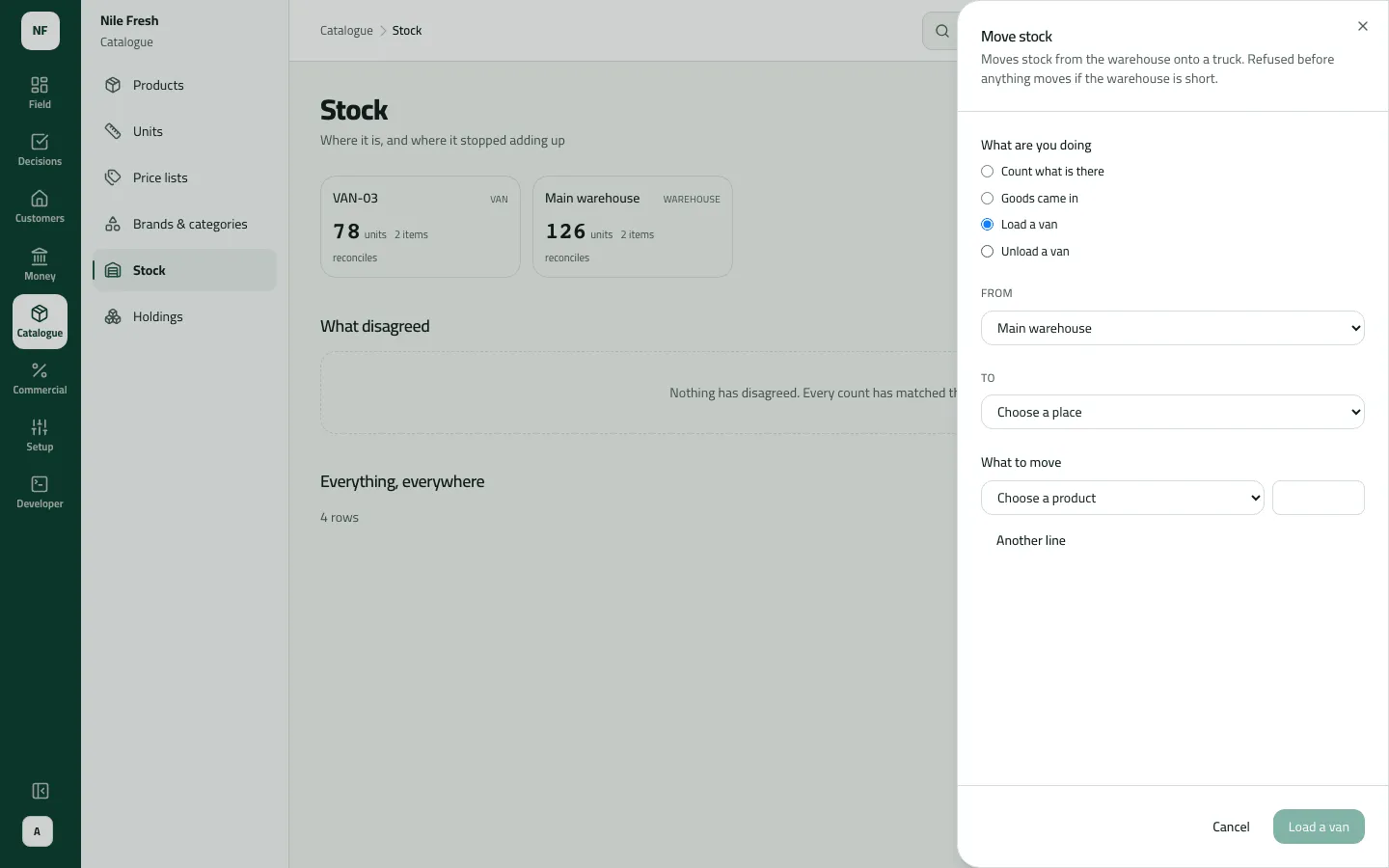Open the TO 'Choose a place' dropdown
The width and height of the screenshot is (1389, 868).
pos(1173,412)
